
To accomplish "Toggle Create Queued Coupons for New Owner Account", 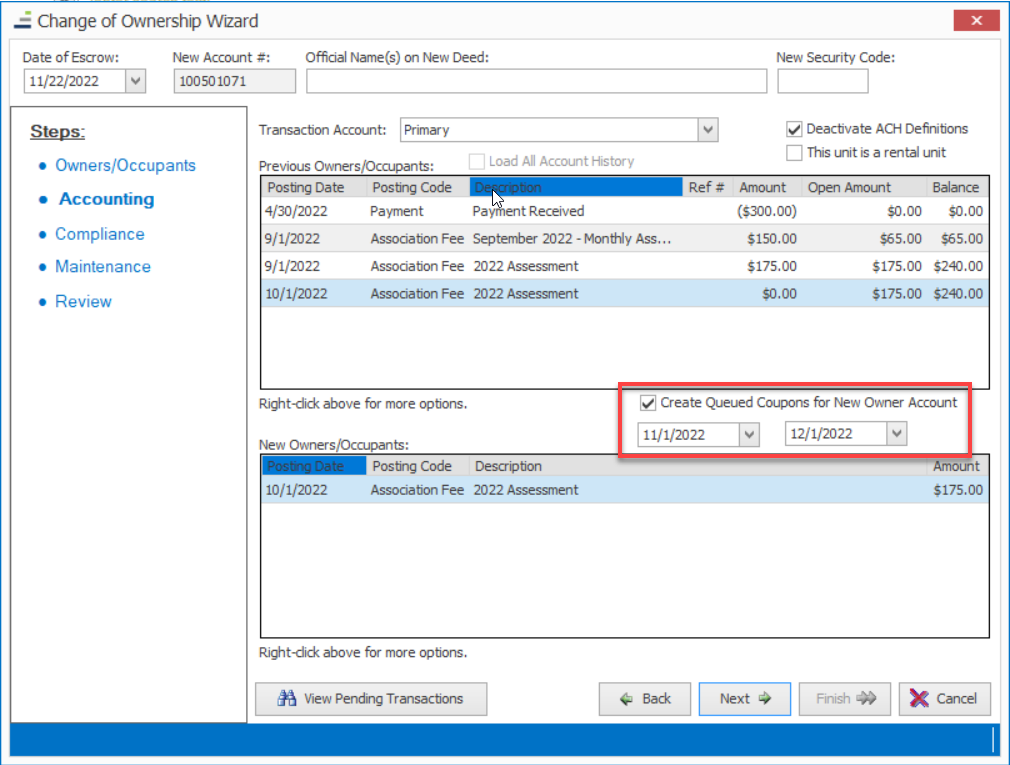I will tap(648, 403).
